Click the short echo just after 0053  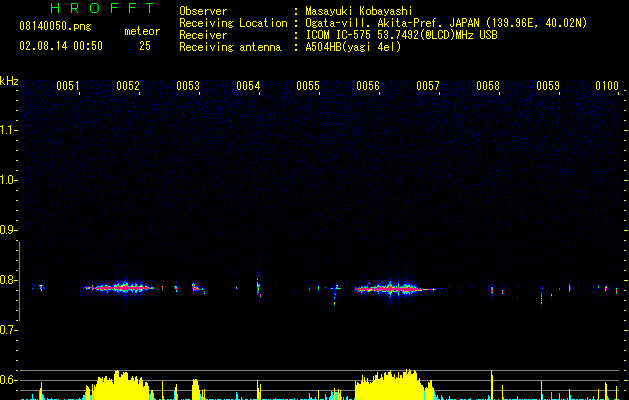tap(197, 287)
